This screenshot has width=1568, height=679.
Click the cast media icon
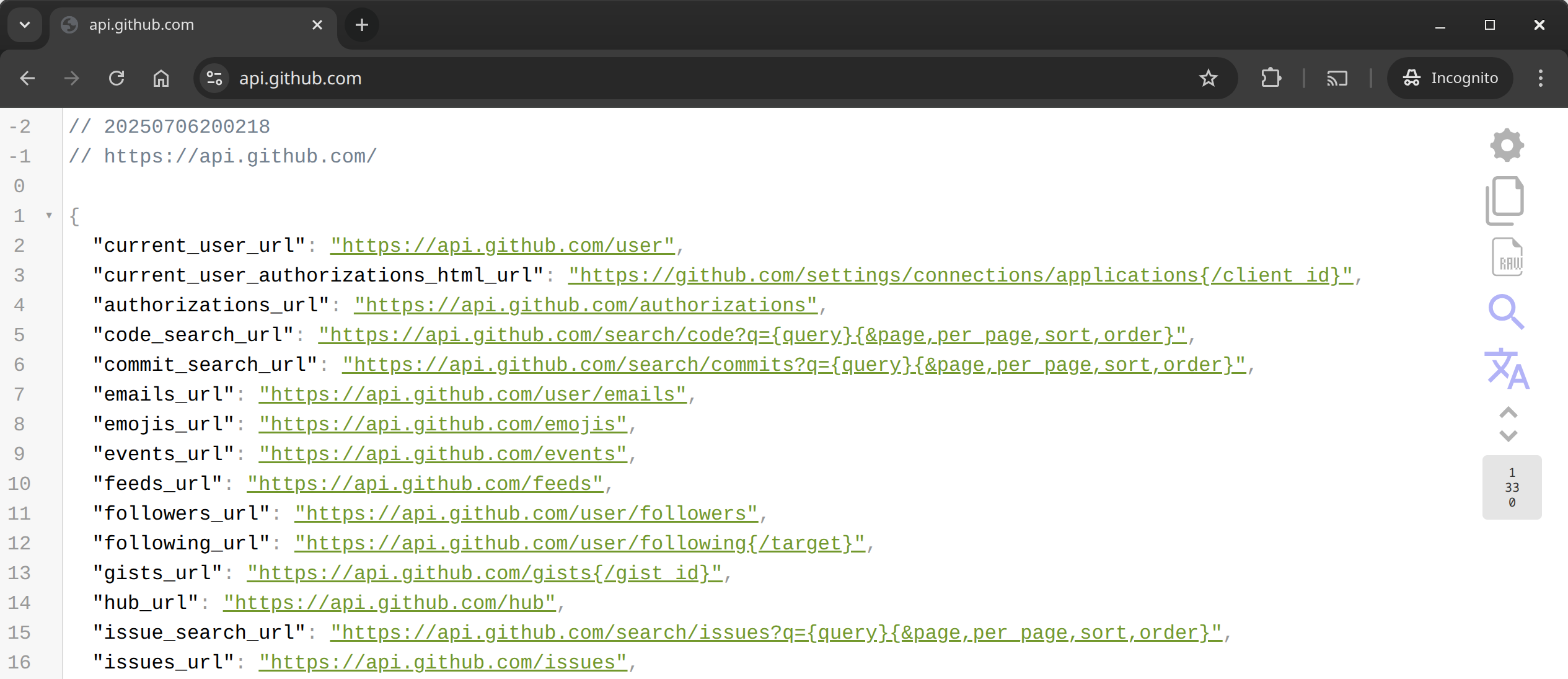(1337, 78)
